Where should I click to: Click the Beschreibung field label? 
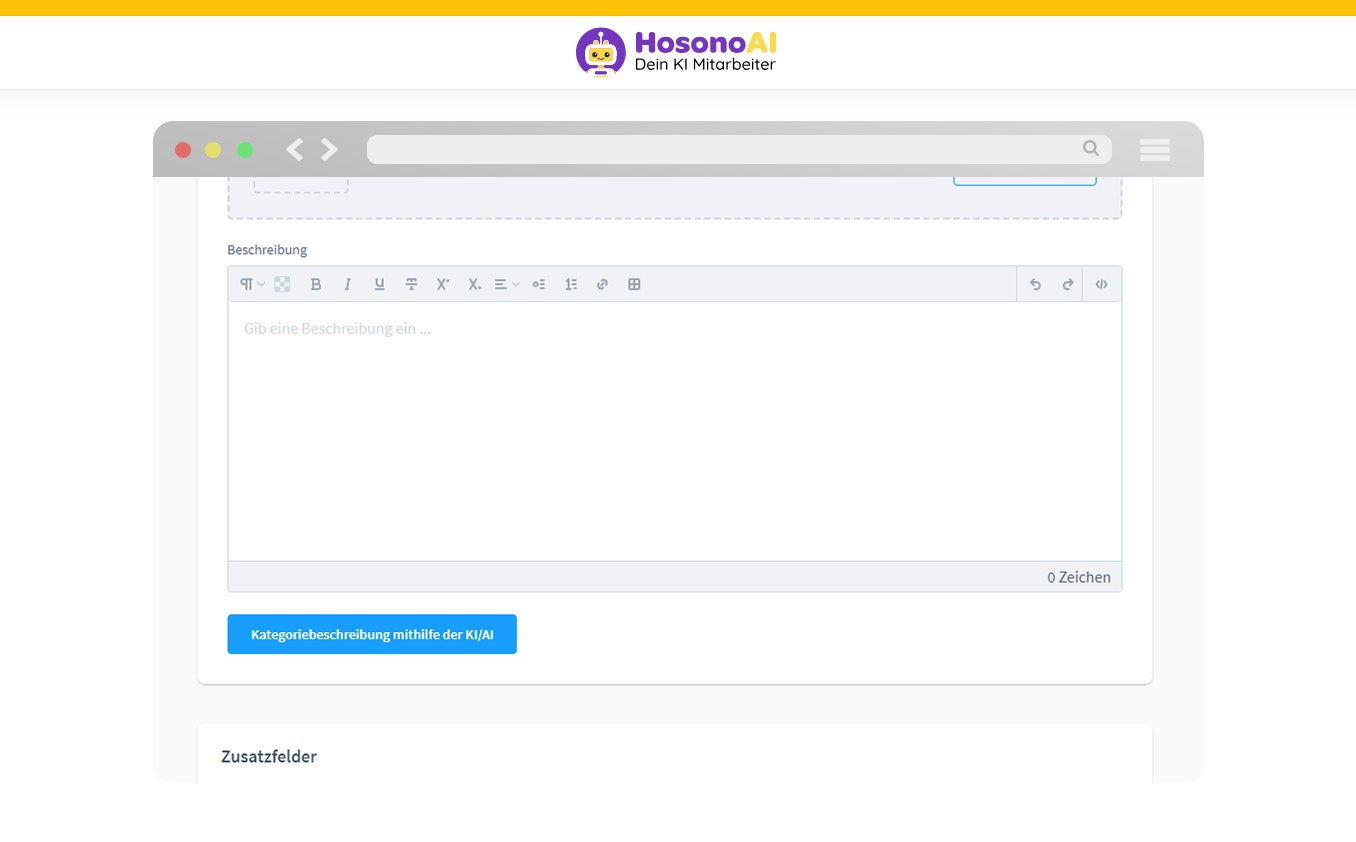(x=267, y=249)
